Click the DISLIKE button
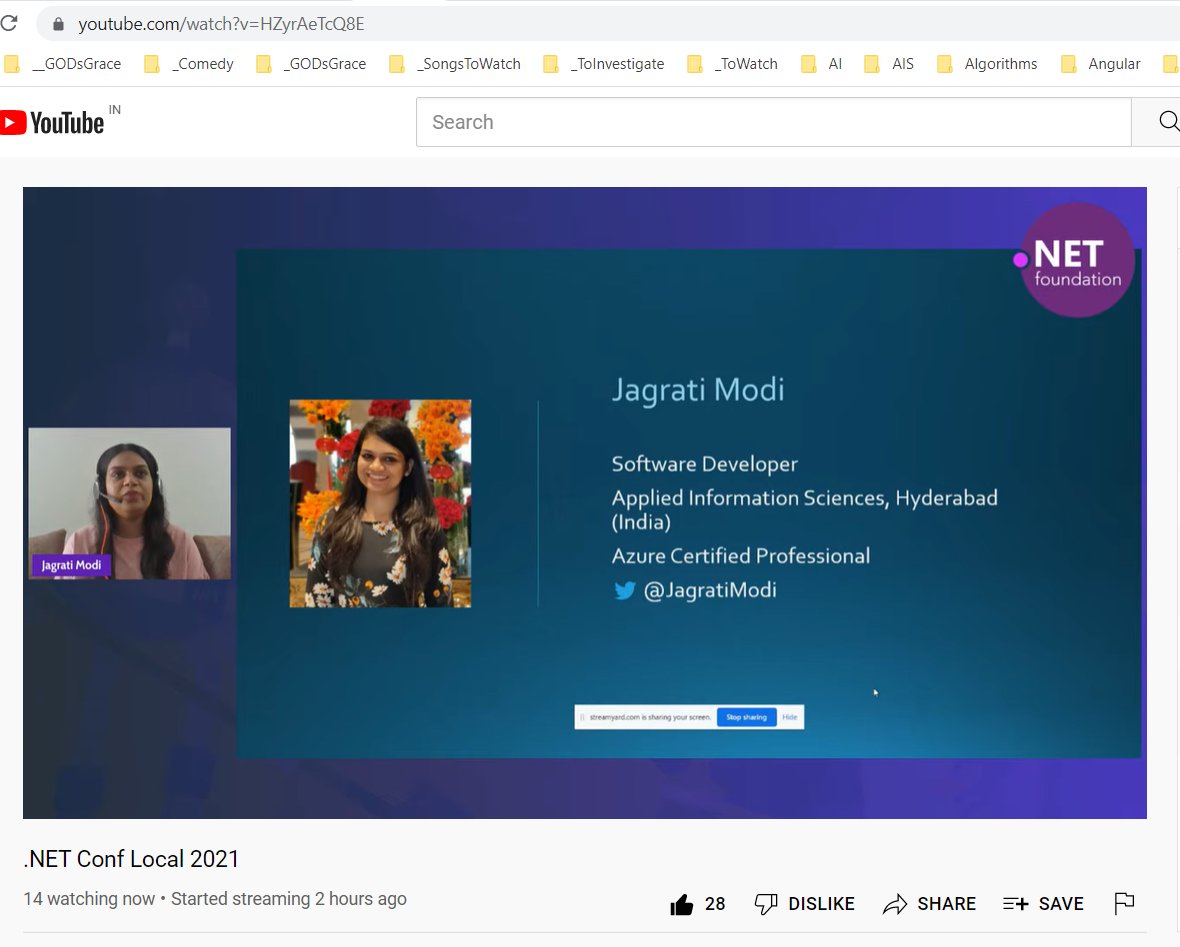 [804, 904]
